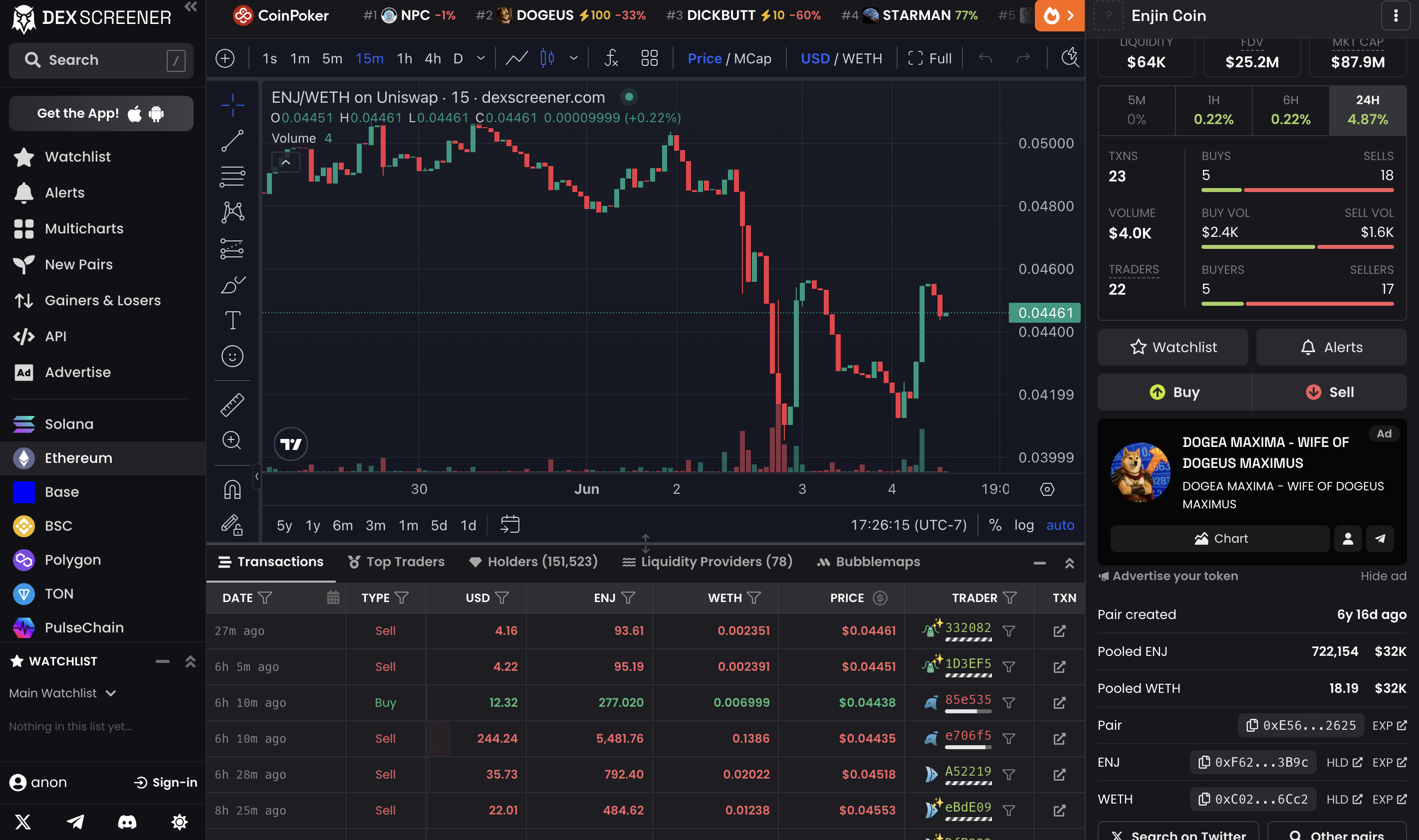Image resolution: width=1419 pixels, height=840 pixels.
Task: Filter by trader 332082
Action: (1009, 630)
